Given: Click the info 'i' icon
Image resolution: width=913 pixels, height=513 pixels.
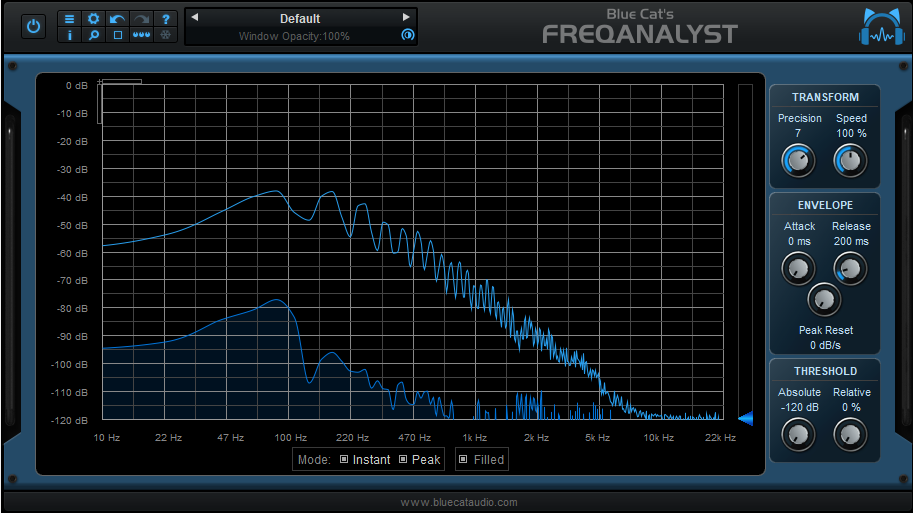Looking at the screenshot, I should [69, 35].
